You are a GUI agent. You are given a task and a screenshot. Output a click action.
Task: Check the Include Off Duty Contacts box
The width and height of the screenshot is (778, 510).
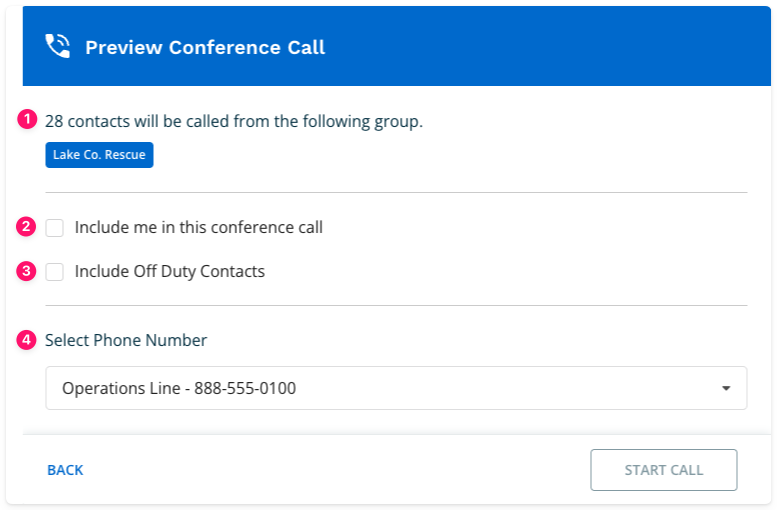pos(55,272)
